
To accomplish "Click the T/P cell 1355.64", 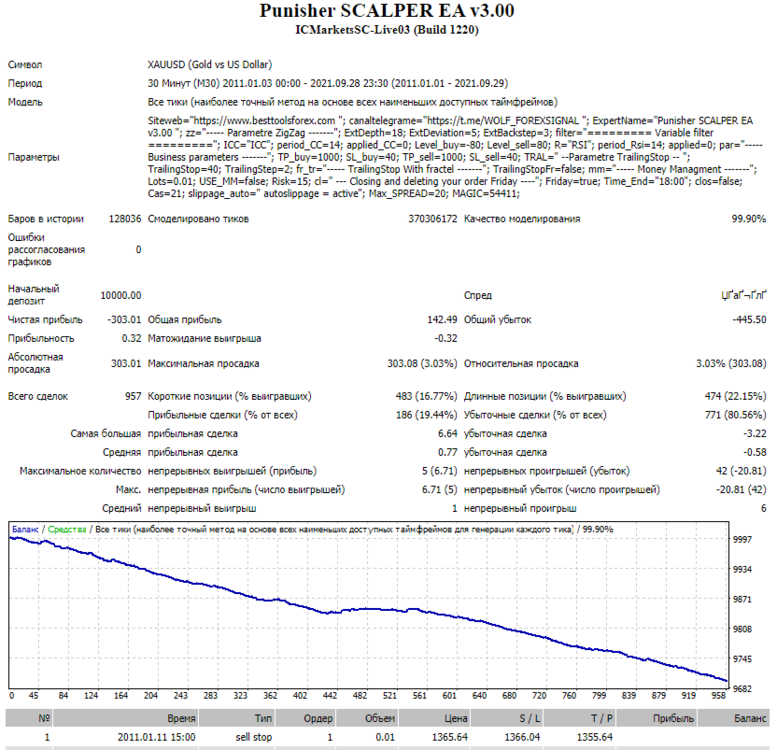I will (x=595, y=737).
